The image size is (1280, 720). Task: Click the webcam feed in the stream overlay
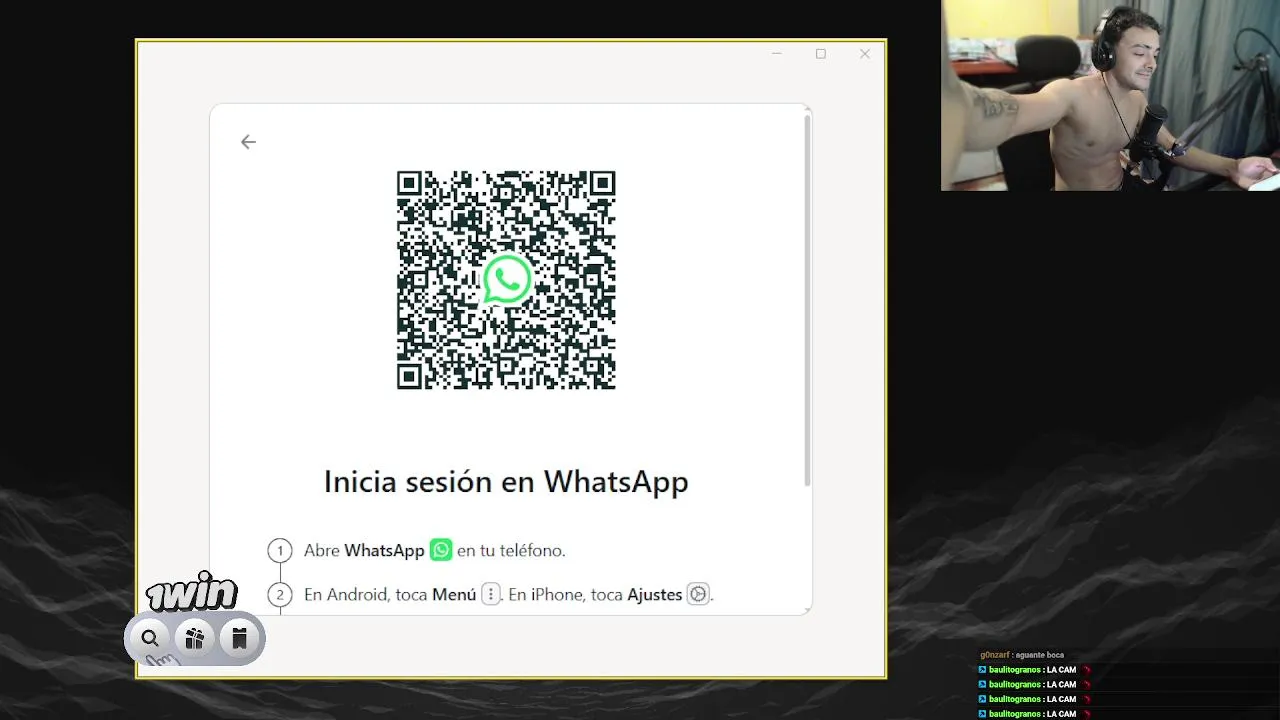tap(1110, 95)
